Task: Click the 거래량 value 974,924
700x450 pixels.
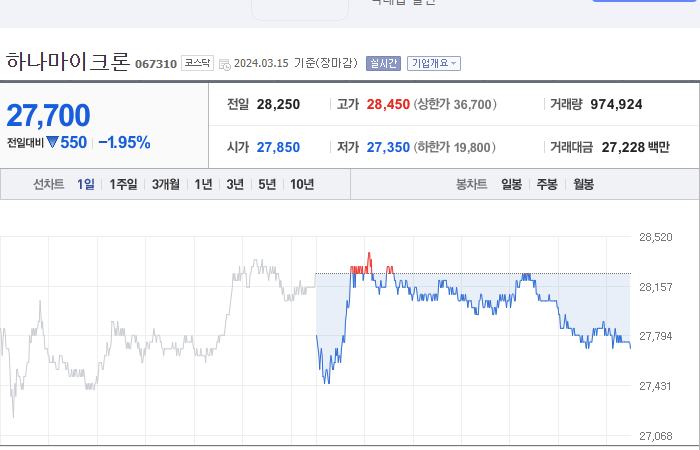Action: [x=616, y=104]
